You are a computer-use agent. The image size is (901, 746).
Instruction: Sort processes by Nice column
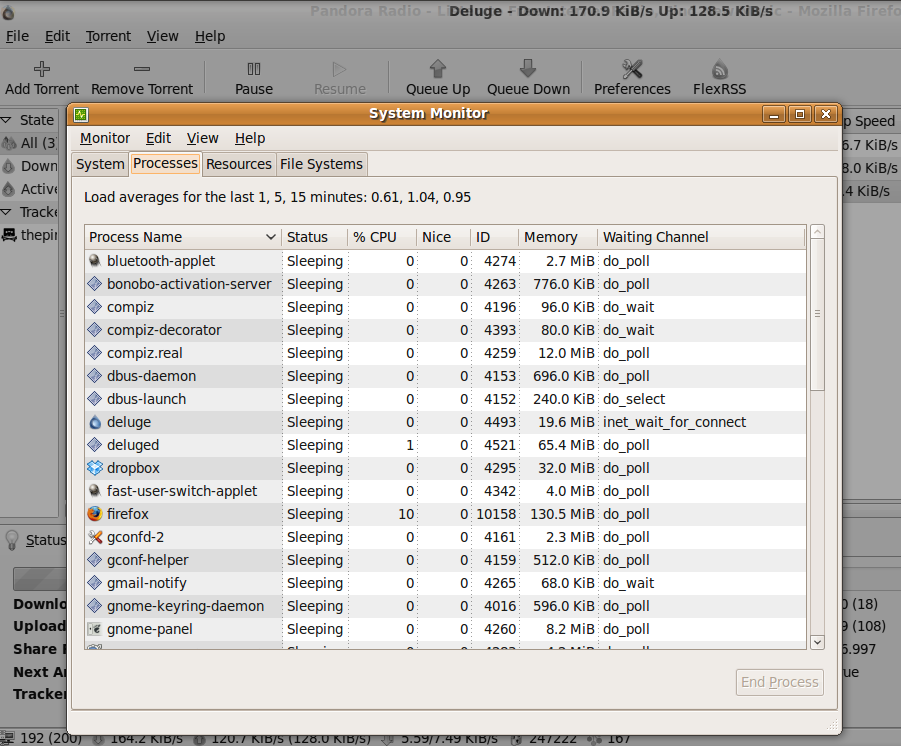pyautogui.click(x=444, y=237)
